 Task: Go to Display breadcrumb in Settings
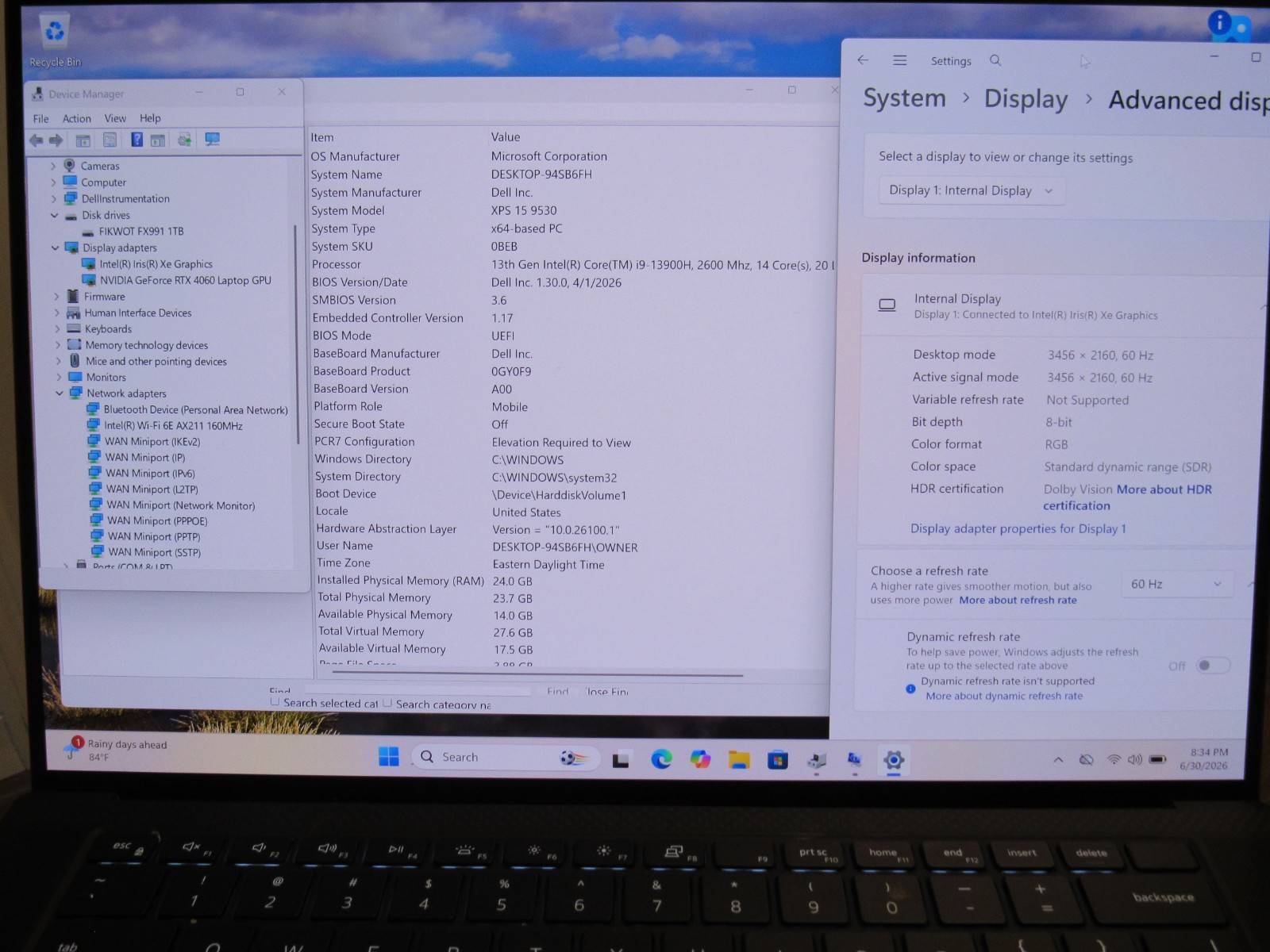pos(1026,99)
